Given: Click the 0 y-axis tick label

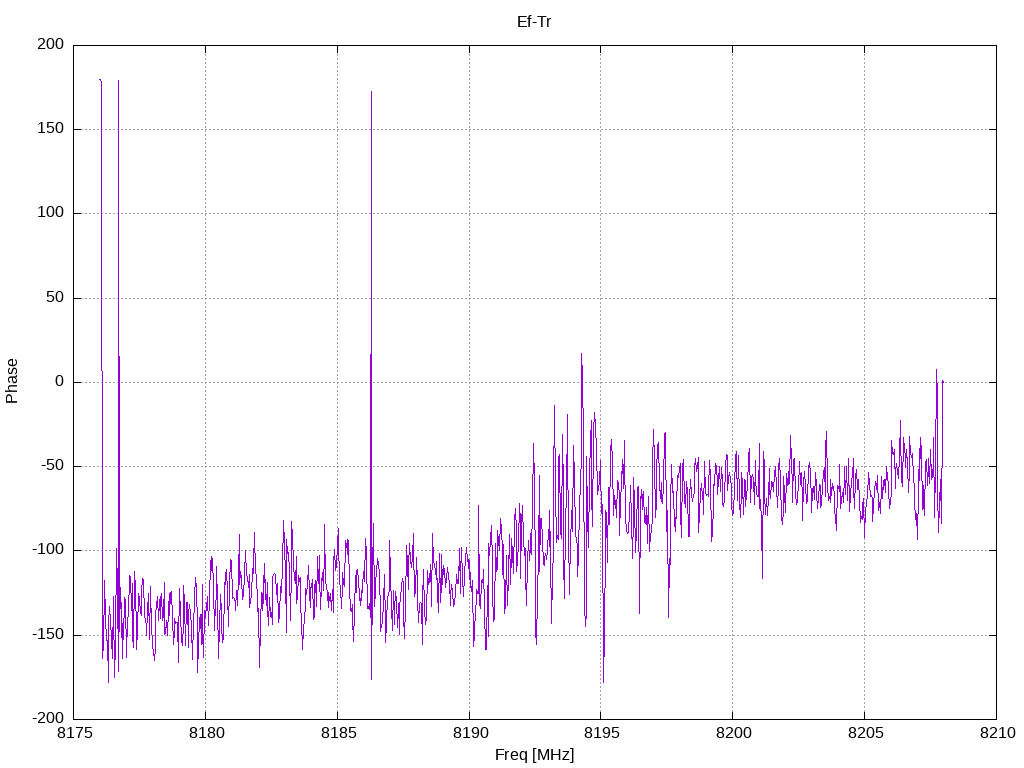Looking at the screenshot, I should [60, 381].
